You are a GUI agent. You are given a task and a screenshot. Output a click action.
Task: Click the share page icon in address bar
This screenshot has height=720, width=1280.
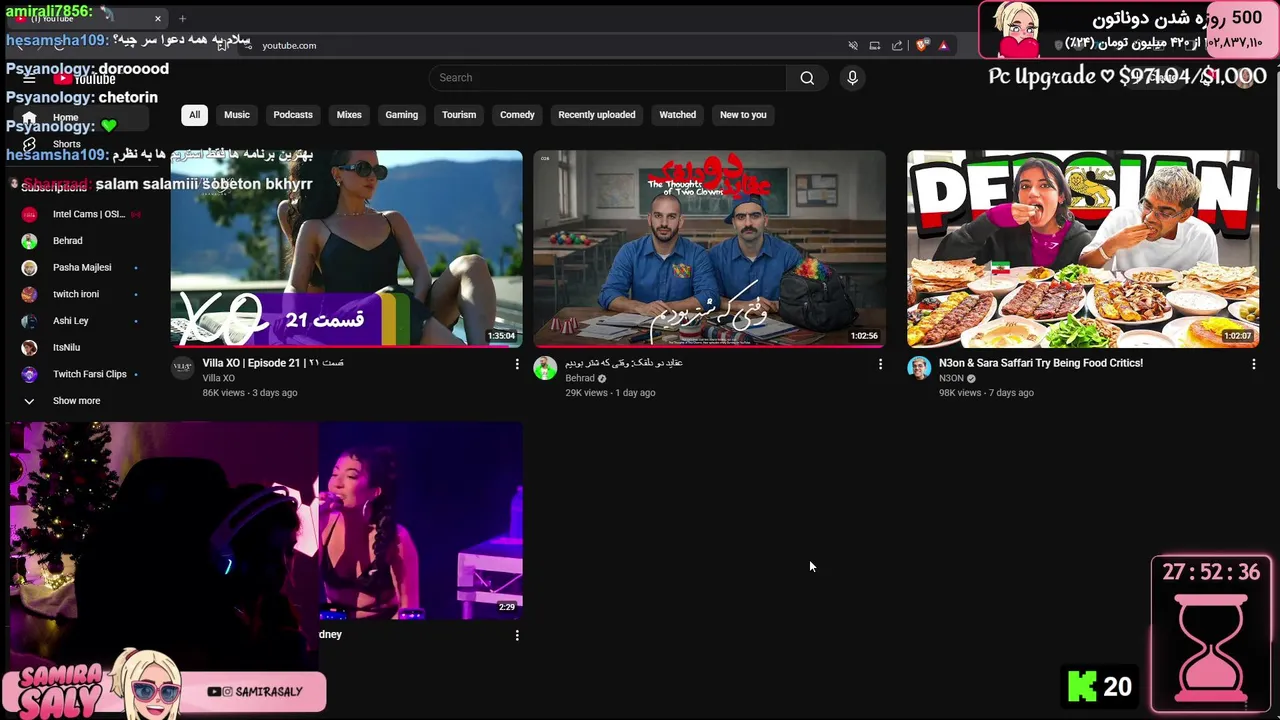pos(897,45)
